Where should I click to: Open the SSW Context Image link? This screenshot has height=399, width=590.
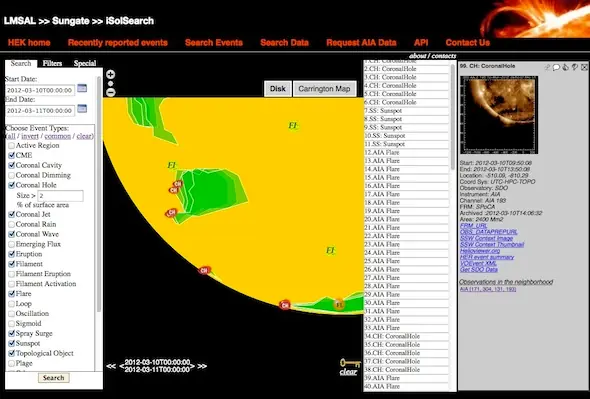486,238
